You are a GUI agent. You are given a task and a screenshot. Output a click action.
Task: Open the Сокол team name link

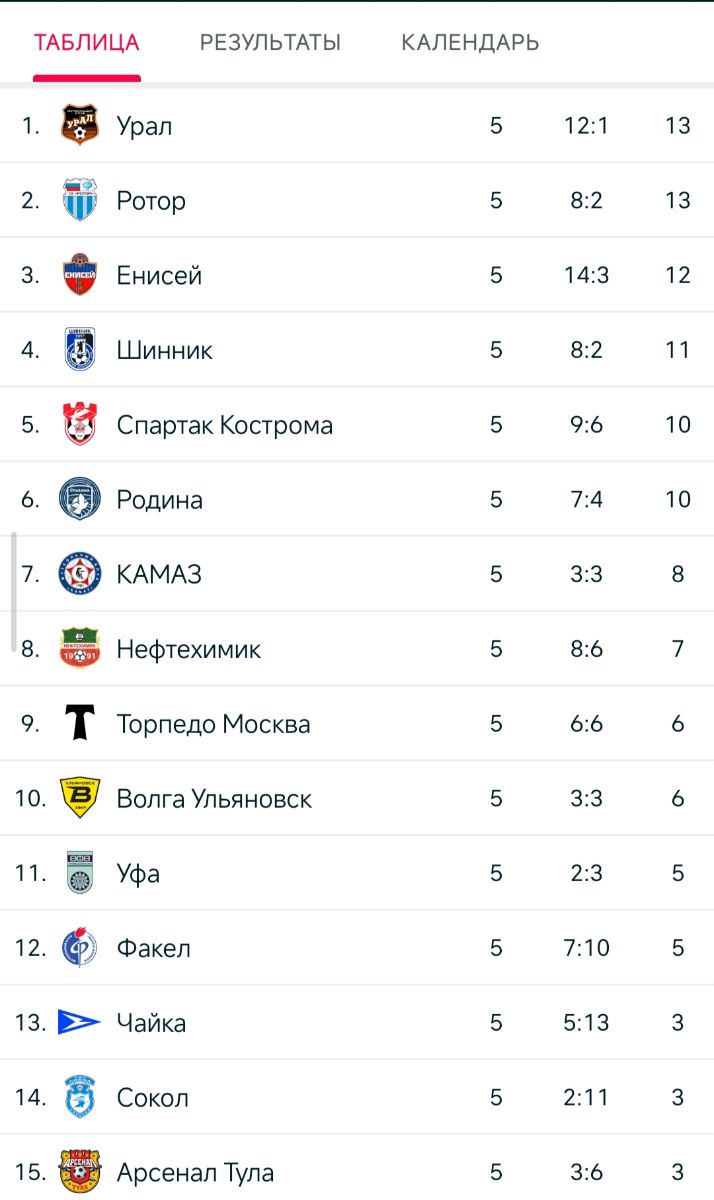(152, 1097)
